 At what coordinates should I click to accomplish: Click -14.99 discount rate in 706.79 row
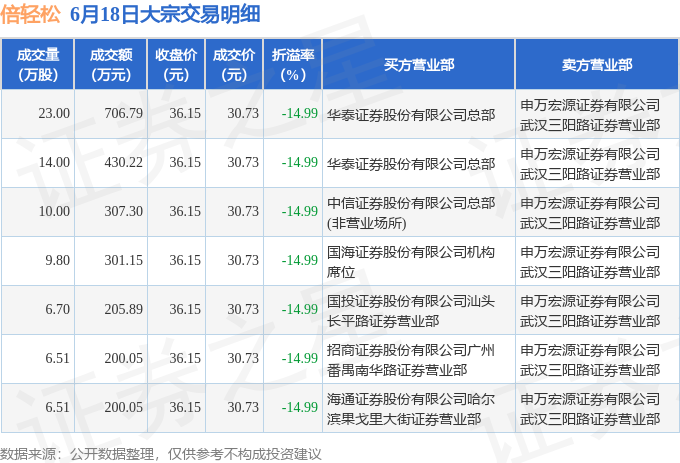coord(300,114)
